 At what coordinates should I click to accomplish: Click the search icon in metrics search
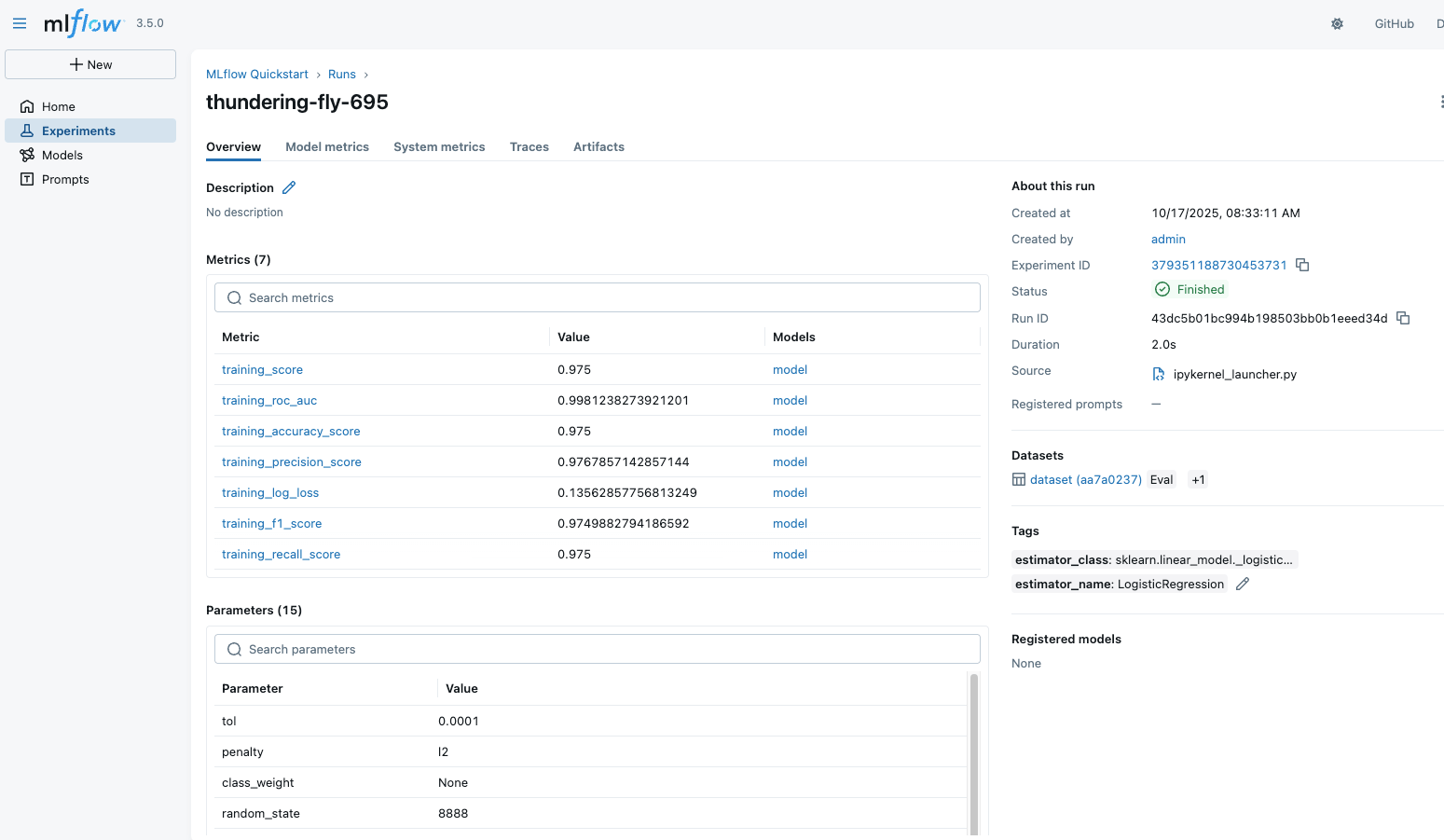click(235, 298)
